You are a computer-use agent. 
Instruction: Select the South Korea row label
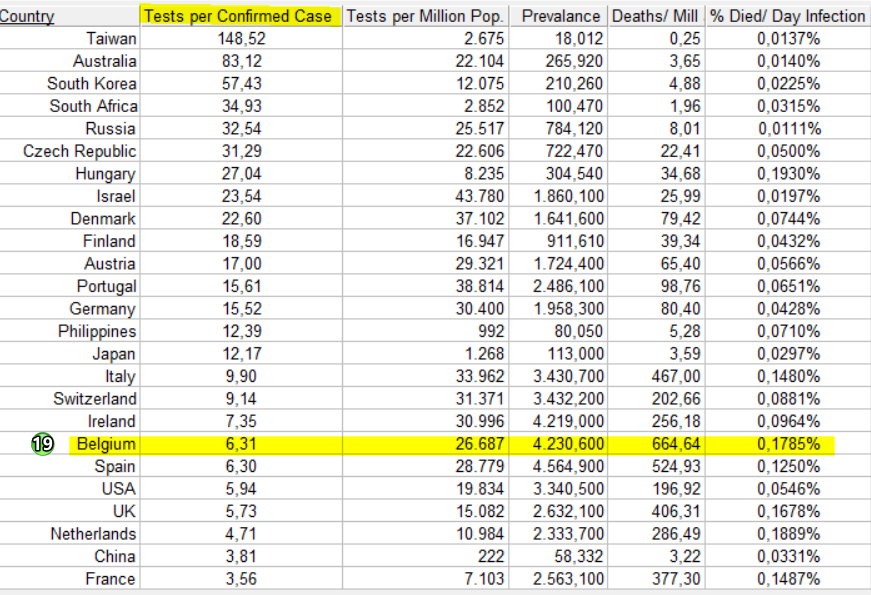pos(92,83)
